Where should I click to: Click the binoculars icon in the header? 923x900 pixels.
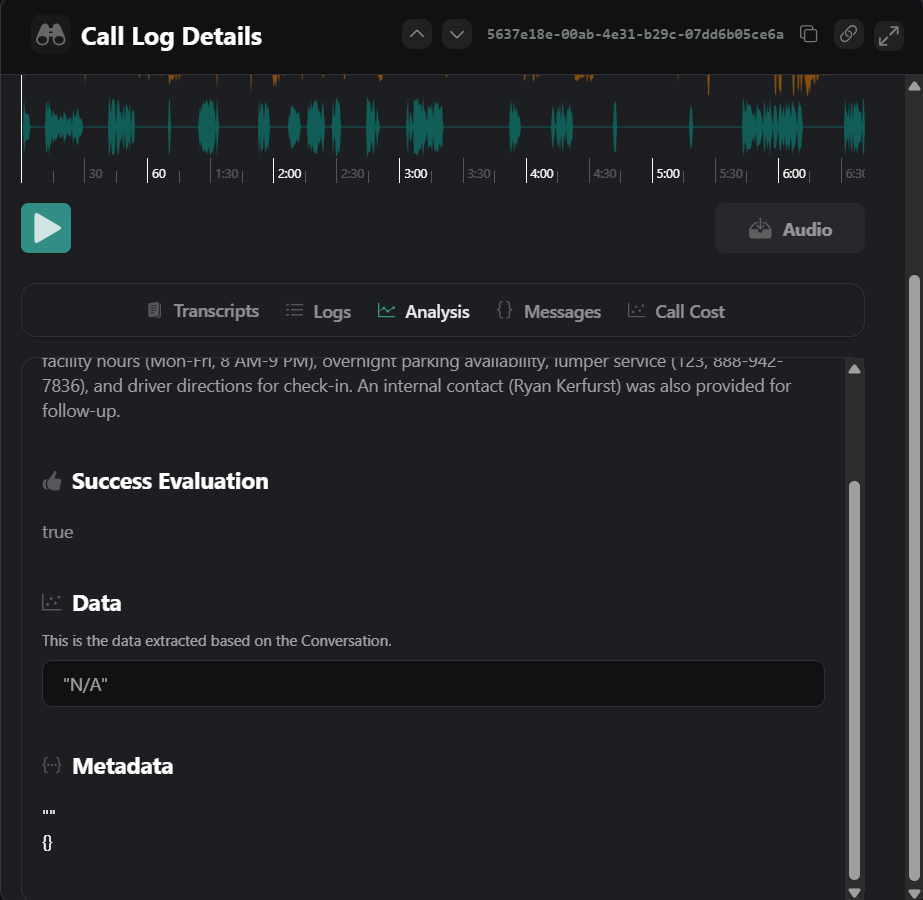coord(50,35)
